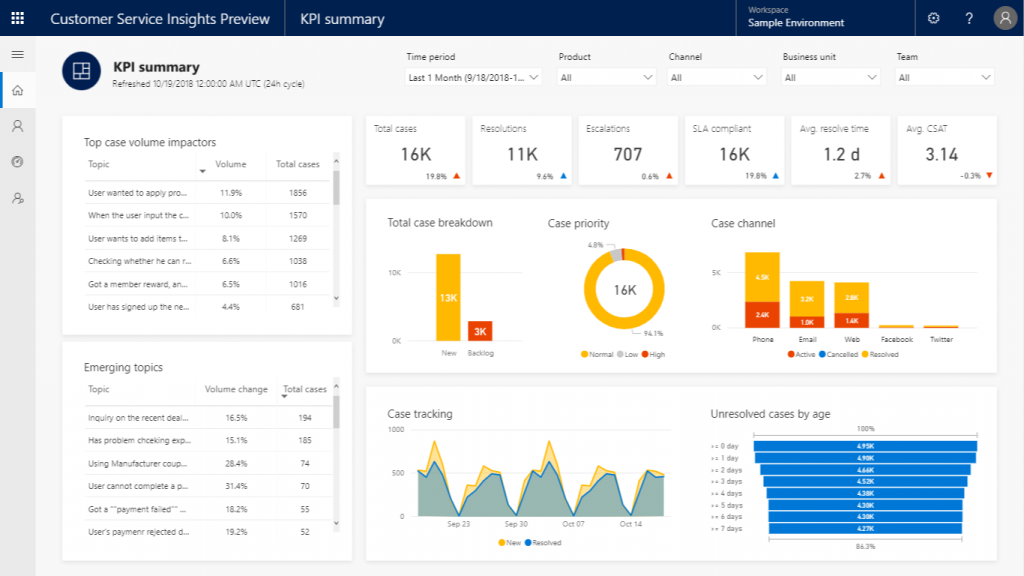This screenshot has width=1024, height=576.
Task: Open the customer person icon in the sidebar
Action: point(16,125)
